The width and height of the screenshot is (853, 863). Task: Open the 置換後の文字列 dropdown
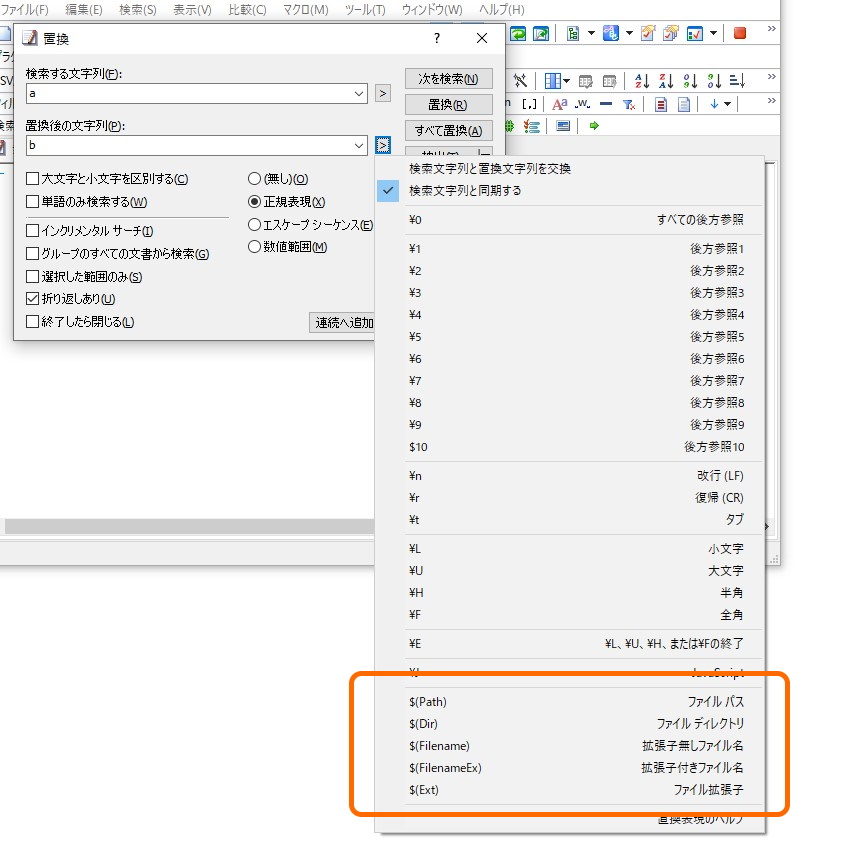[x=360, y=147]
